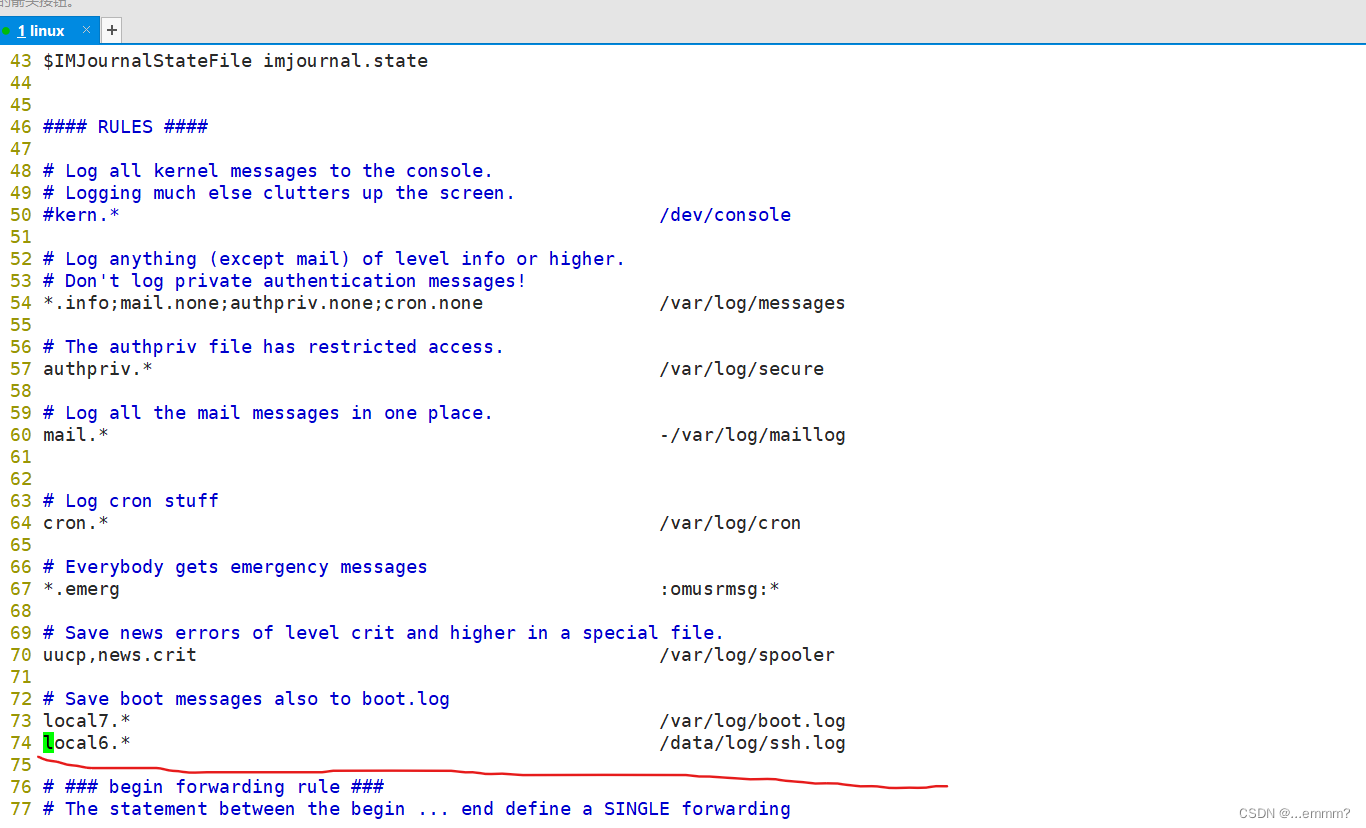Click the text "$IMJournalStateFile imjournal.state"
The width and height of the screenshot is (1366, 828).
pyautogui.click(x=235, y=61)
